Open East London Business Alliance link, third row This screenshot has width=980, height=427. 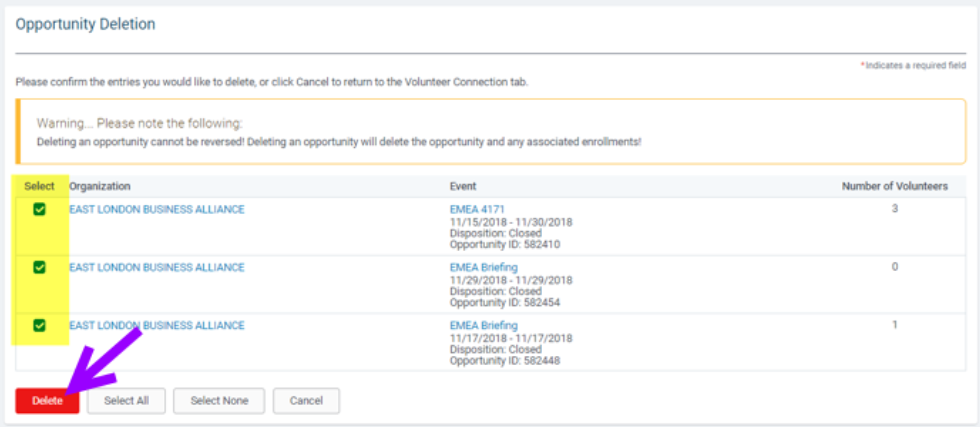157,325
